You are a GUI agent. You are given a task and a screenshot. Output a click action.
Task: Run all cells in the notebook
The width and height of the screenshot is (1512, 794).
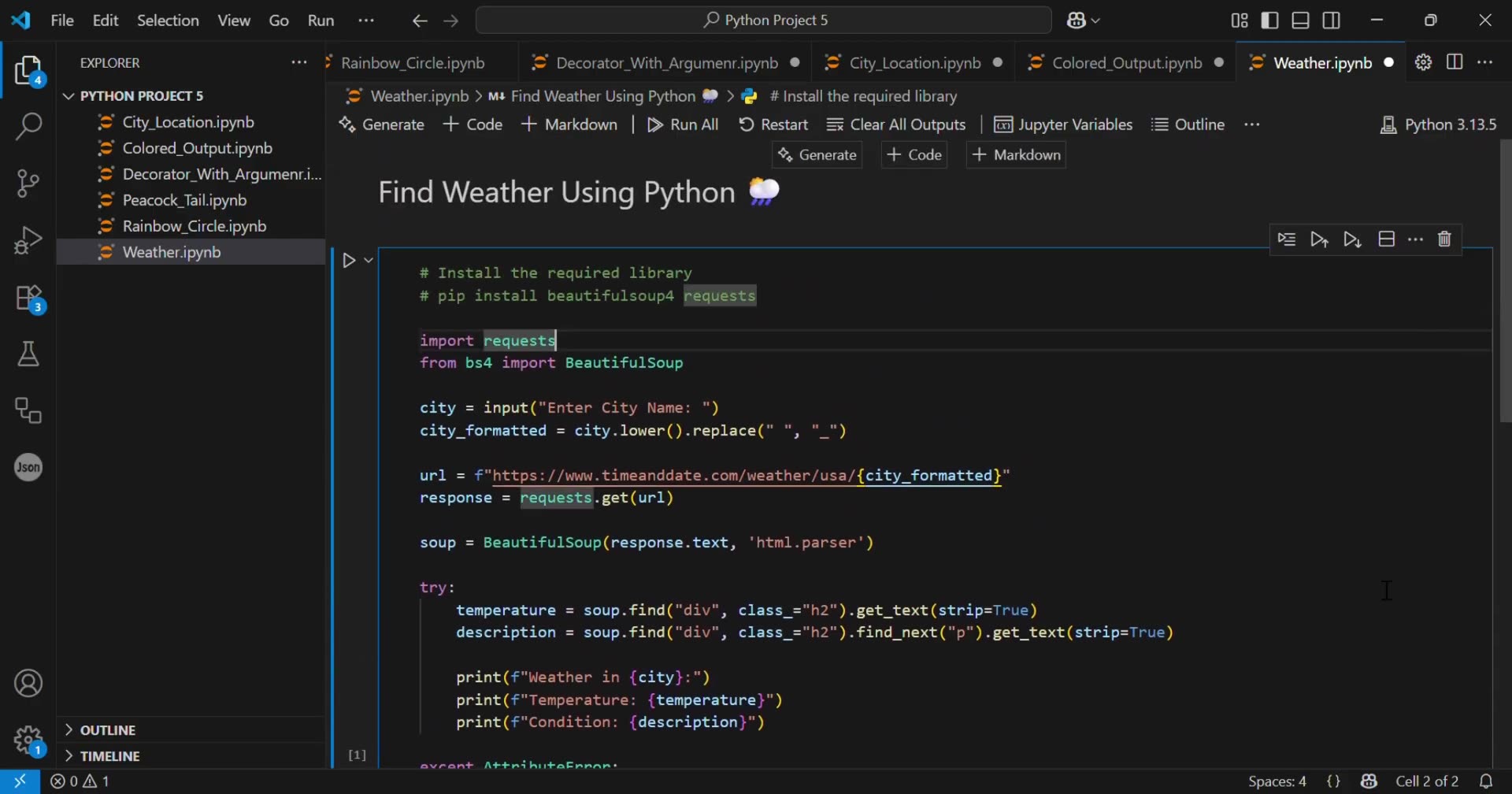coord(682,124)
